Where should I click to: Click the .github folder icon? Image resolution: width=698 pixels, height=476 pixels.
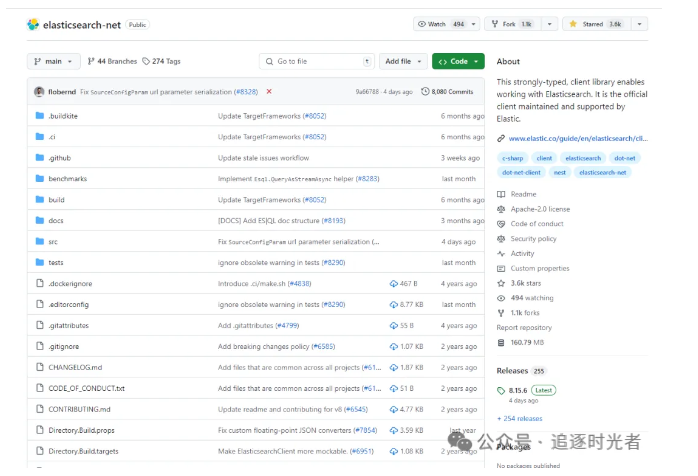[x=40, y=158]
